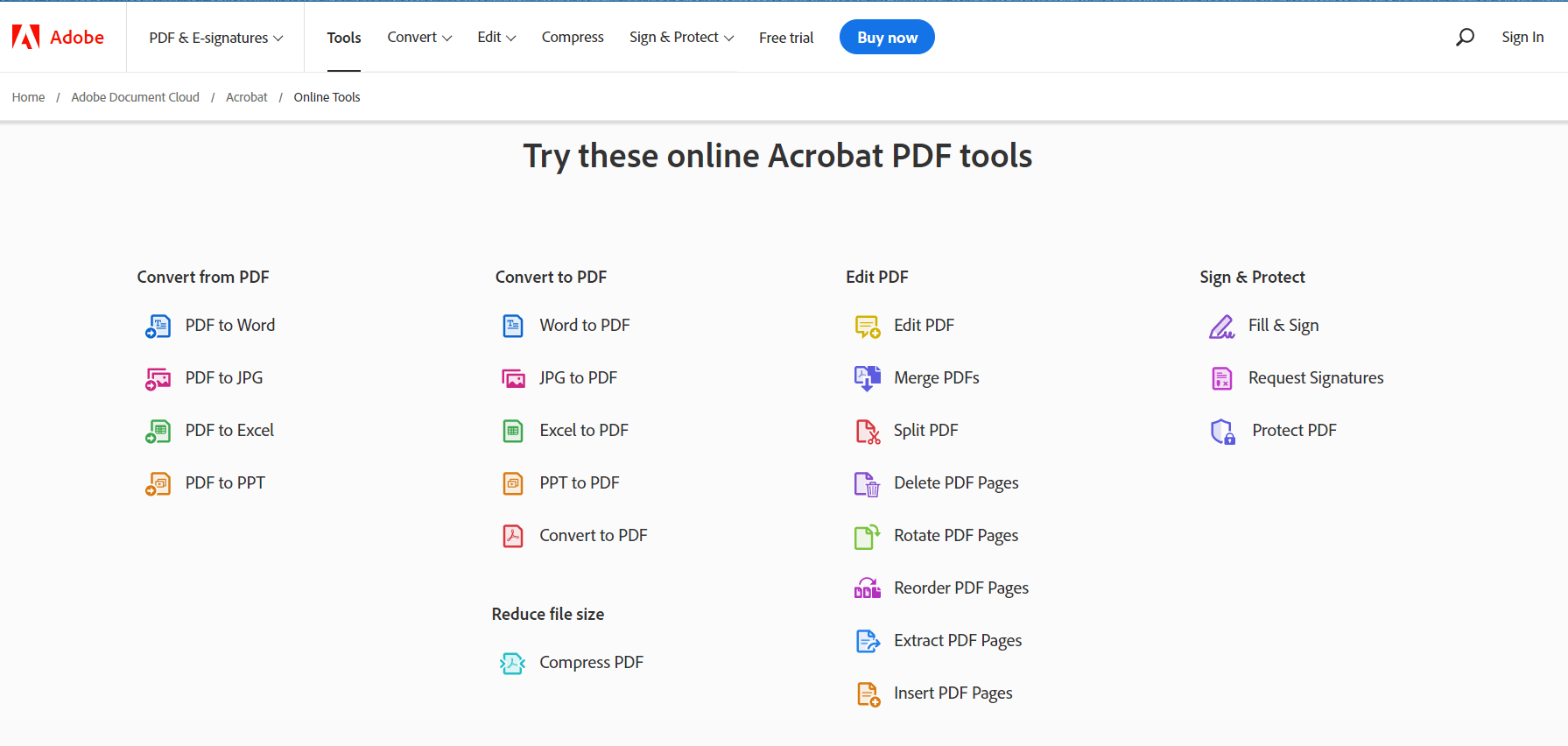Click the Word to PDF icon

513,326
